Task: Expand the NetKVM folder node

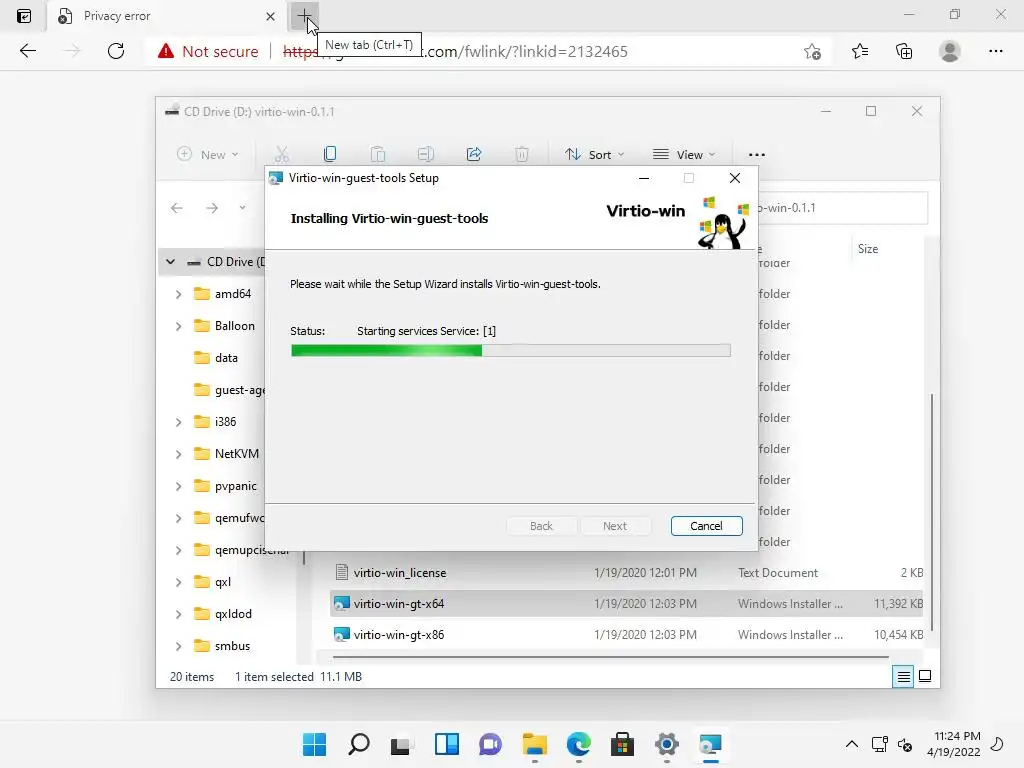Action: tap(178, 454)
